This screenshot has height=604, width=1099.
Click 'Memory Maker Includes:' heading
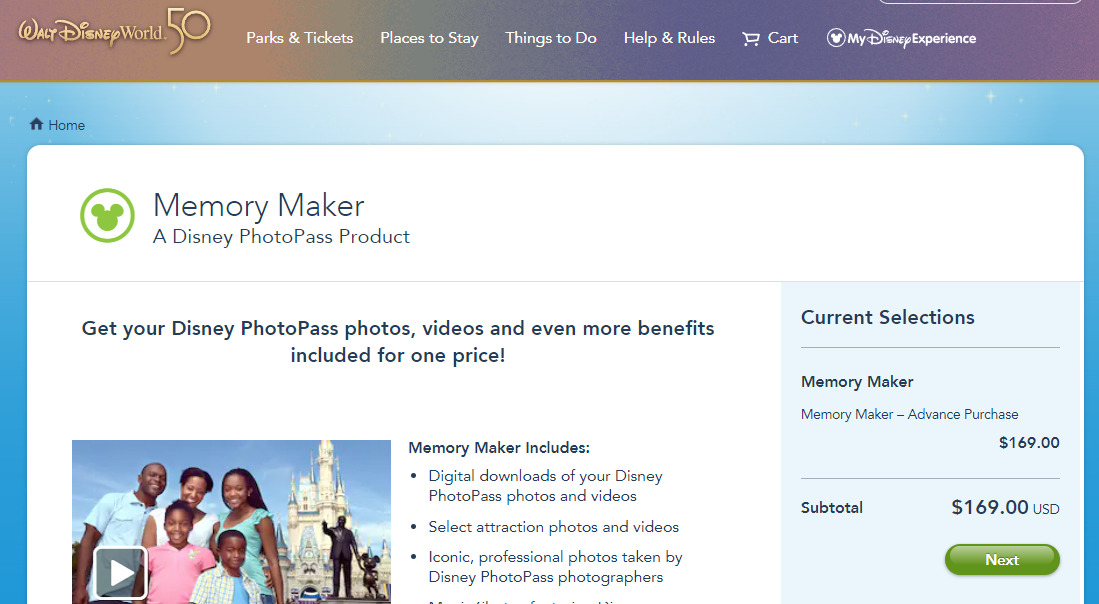(499, 448)
